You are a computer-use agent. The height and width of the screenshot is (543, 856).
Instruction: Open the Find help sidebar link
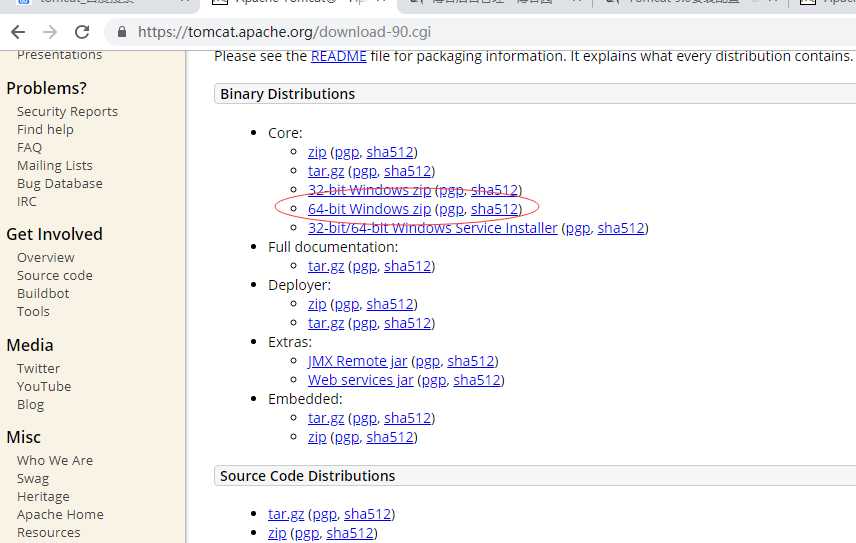point(45,129)
